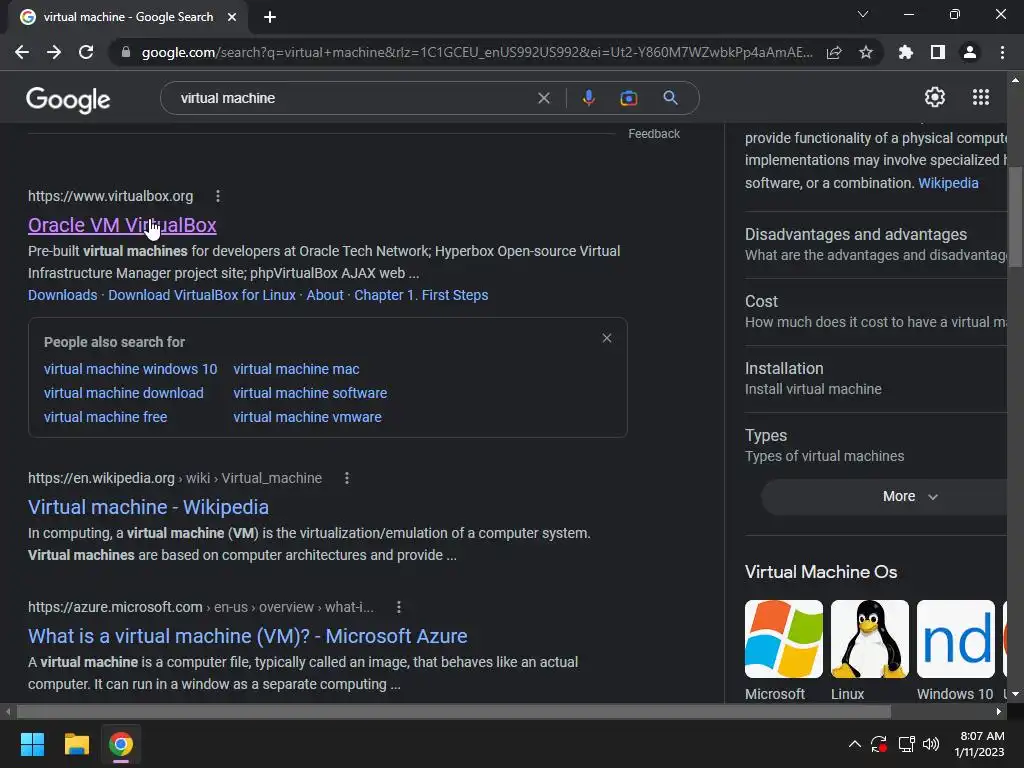Open Download VirtualBox for Linux link
Screen dimensions: 1024x768
[202, 295]
